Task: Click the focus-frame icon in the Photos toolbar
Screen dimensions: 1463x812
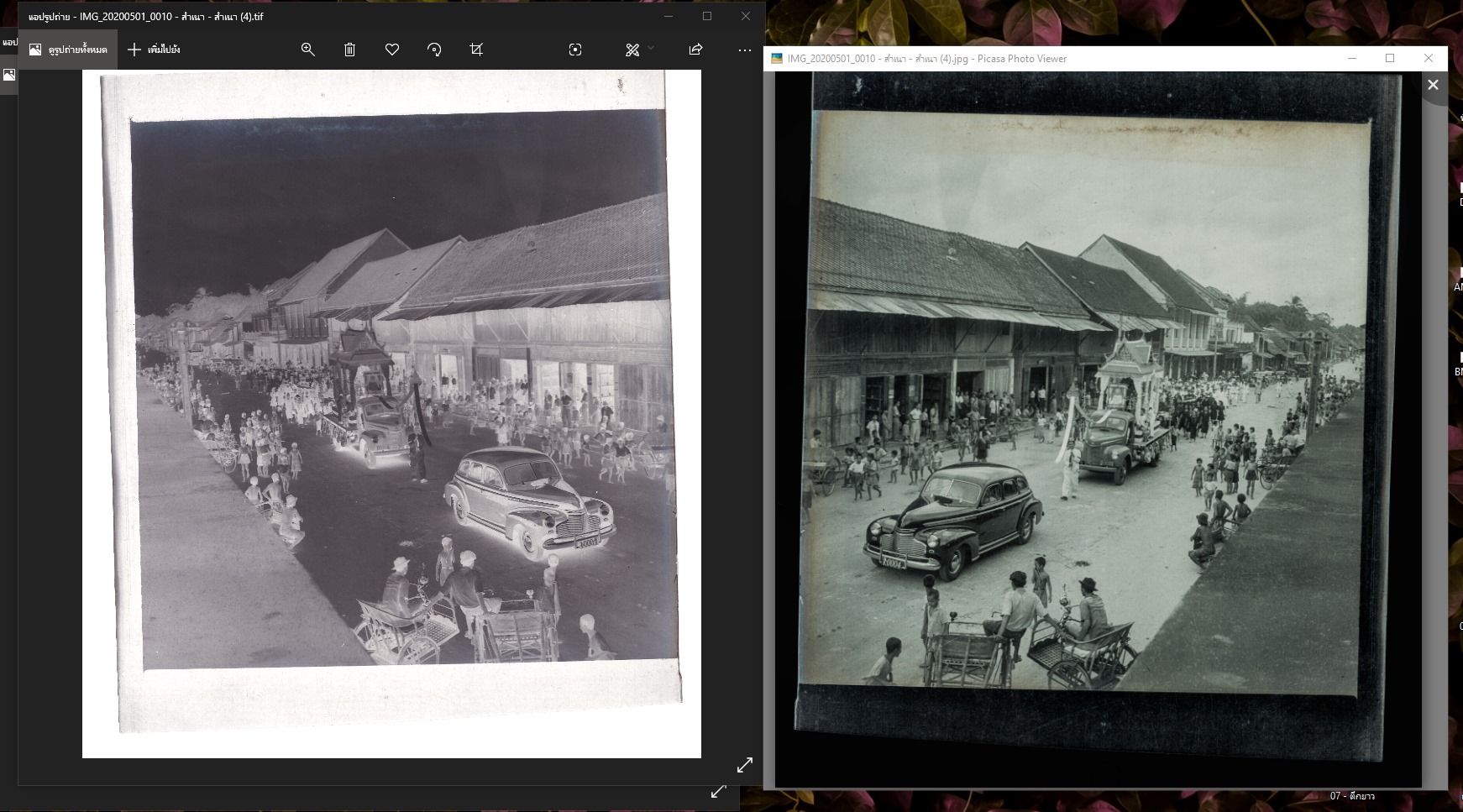Action: coord(575,50)
